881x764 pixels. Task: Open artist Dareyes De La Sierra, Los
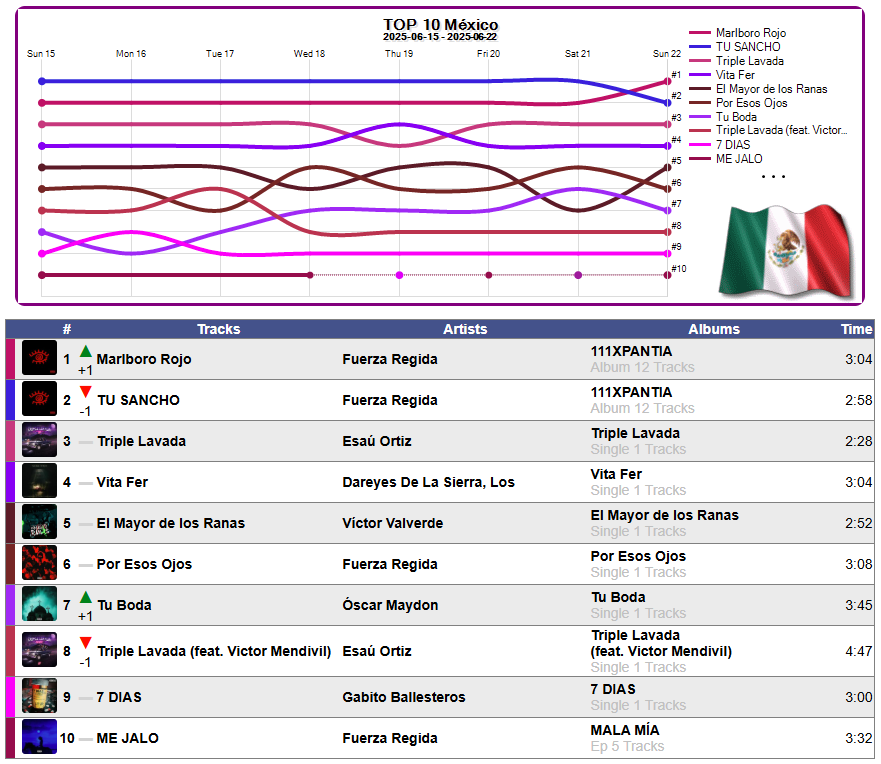429,482
